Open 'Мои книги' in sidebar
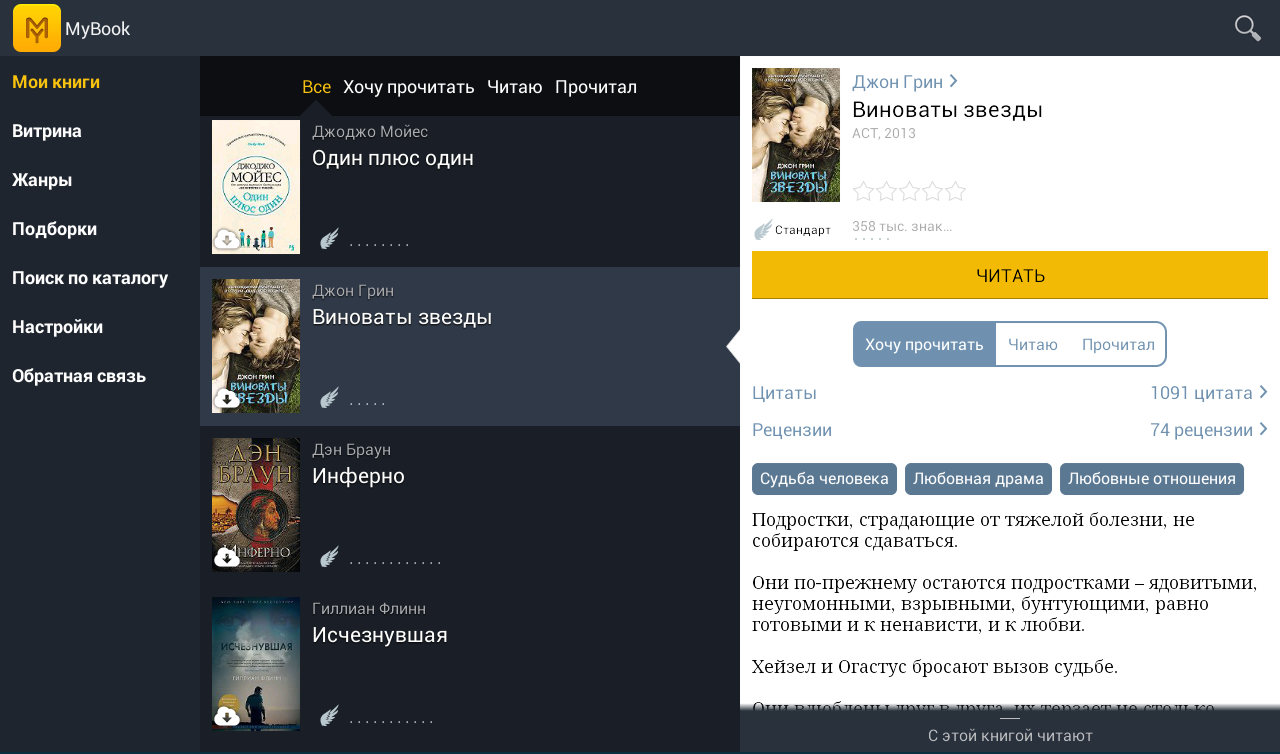This screenshot has height=754, width=1280. pyautogui.click(x=56, y=82)
